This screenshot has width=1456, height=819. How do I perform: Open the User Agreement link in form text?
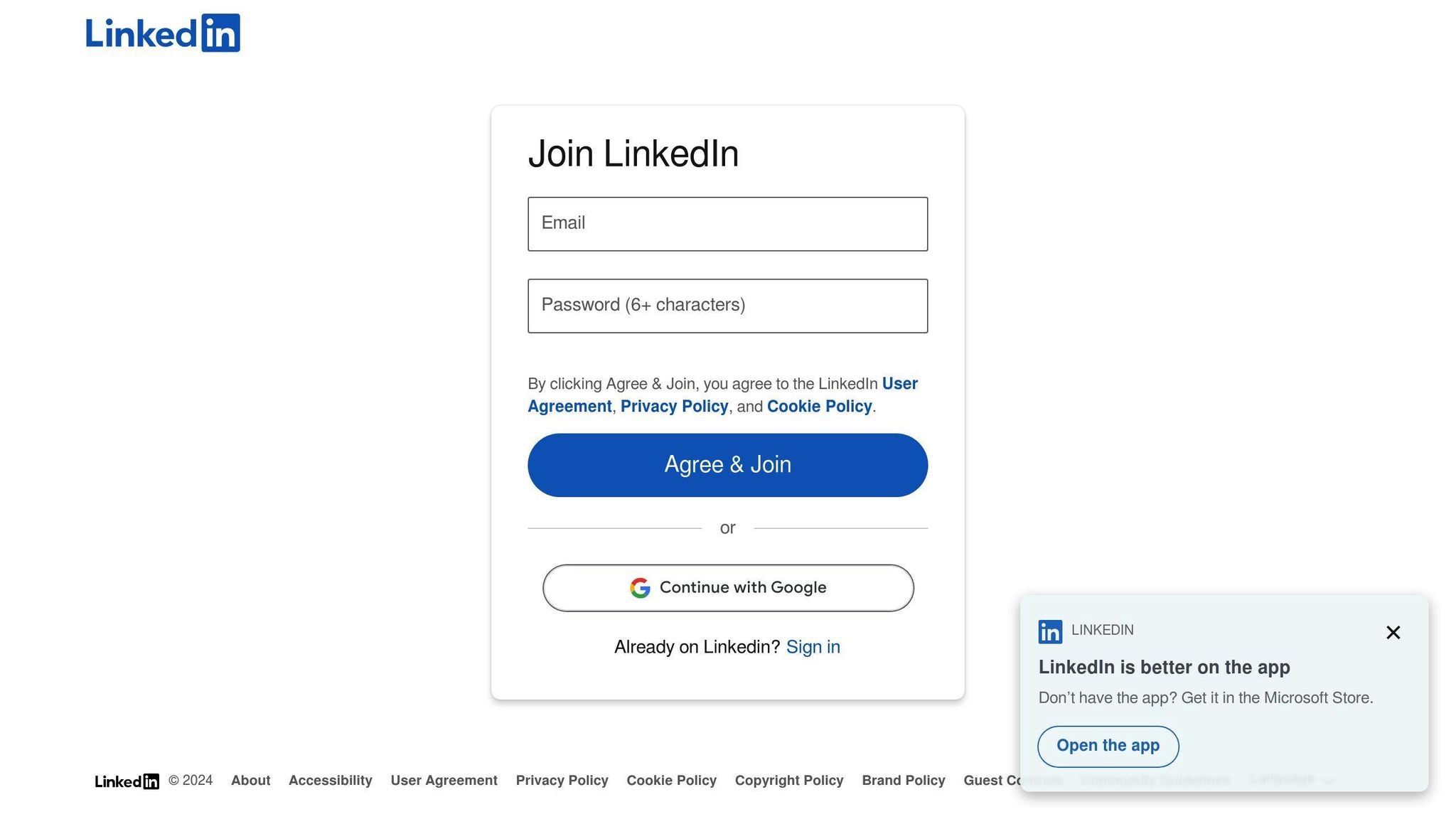coord(722,395)
